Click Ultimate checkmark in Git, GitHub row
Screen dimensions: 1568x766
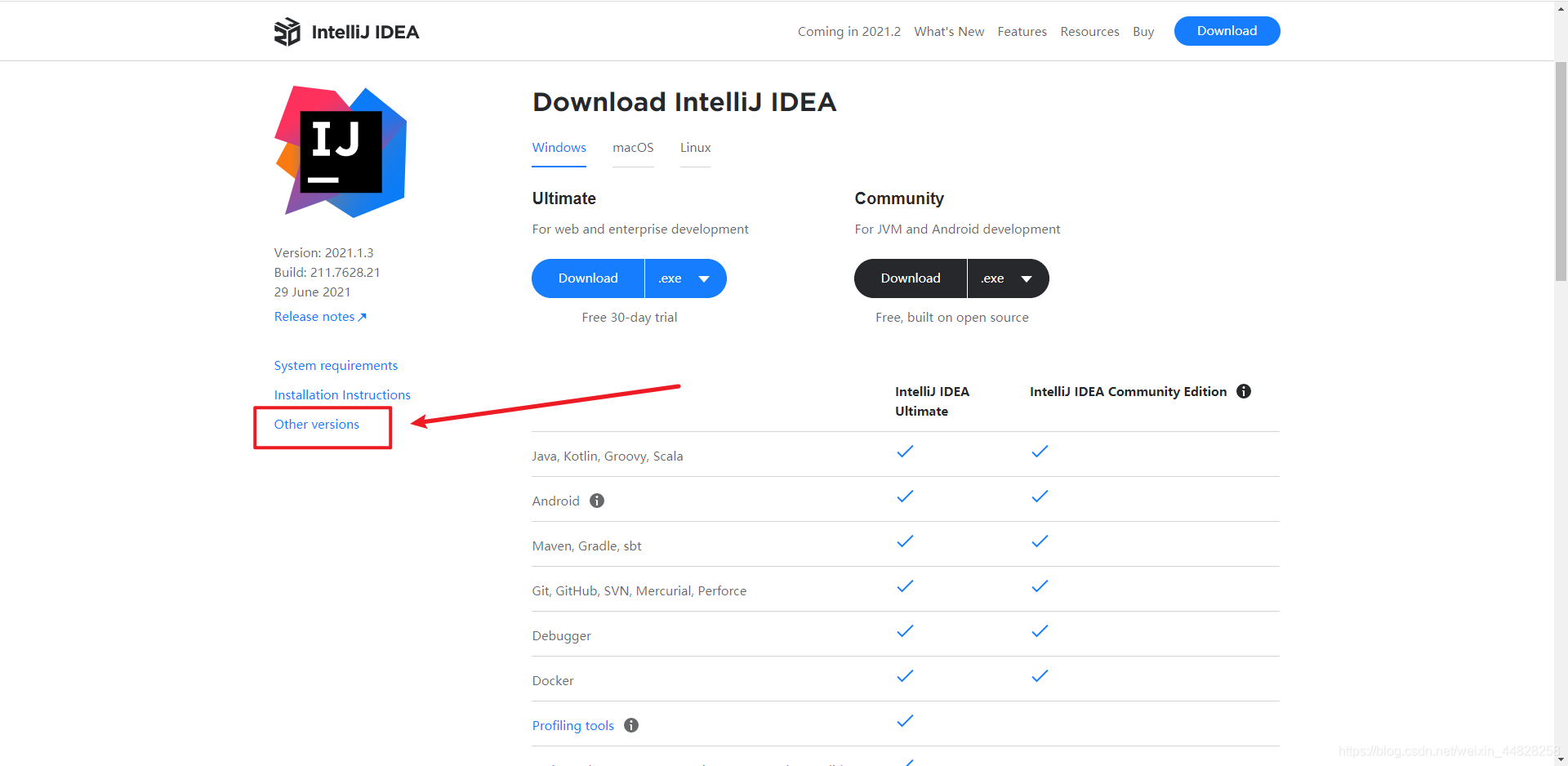[x=905, y=586]
